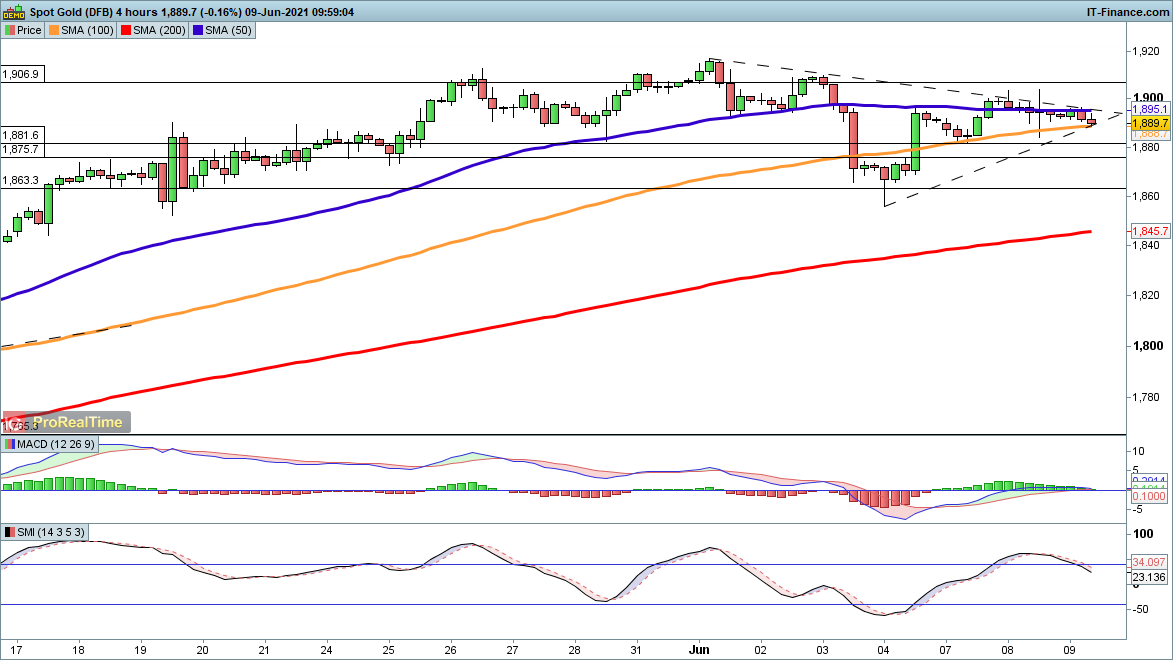
Task: Click the SMI indicator color icon
Action: (x=9, y=533)
